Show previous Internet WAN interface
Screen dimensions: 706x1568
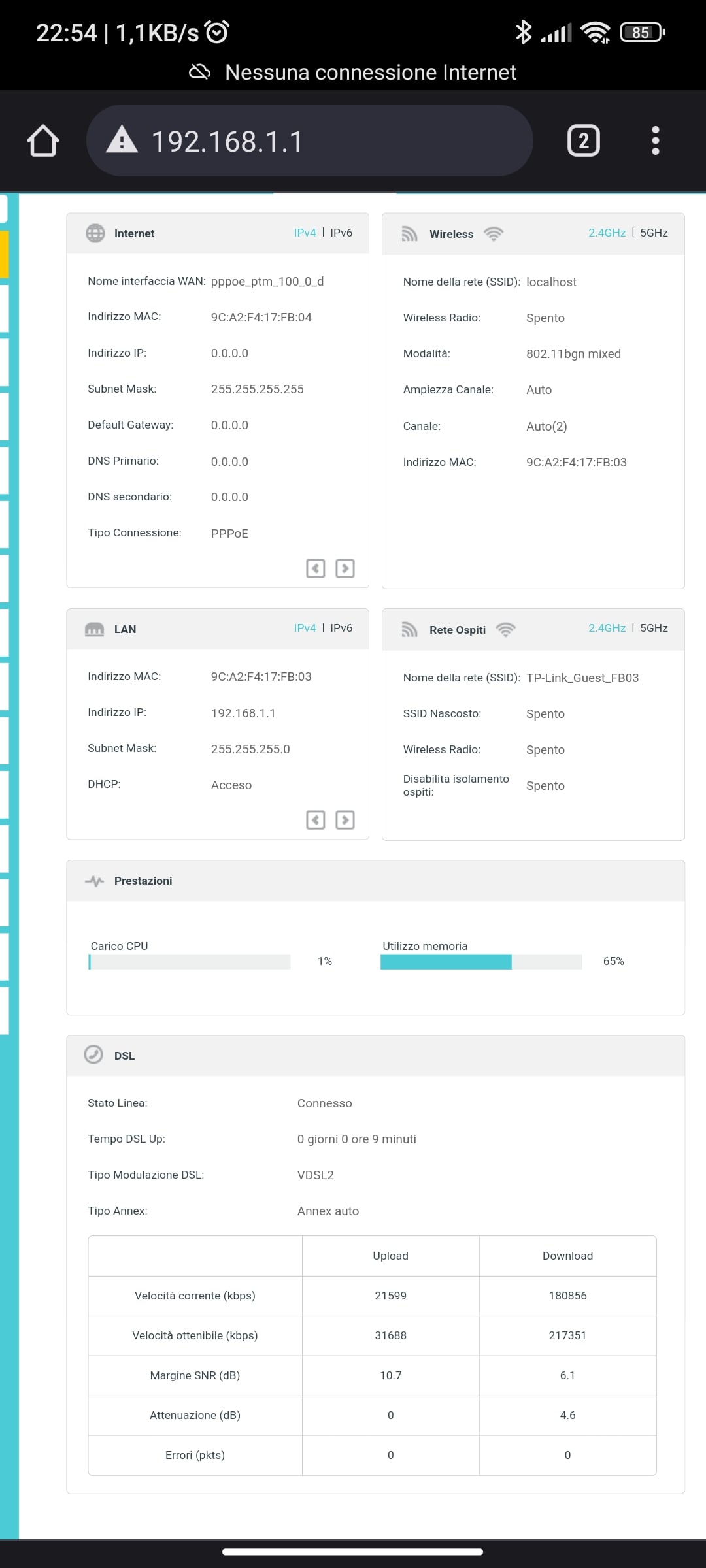pos(316,568)
